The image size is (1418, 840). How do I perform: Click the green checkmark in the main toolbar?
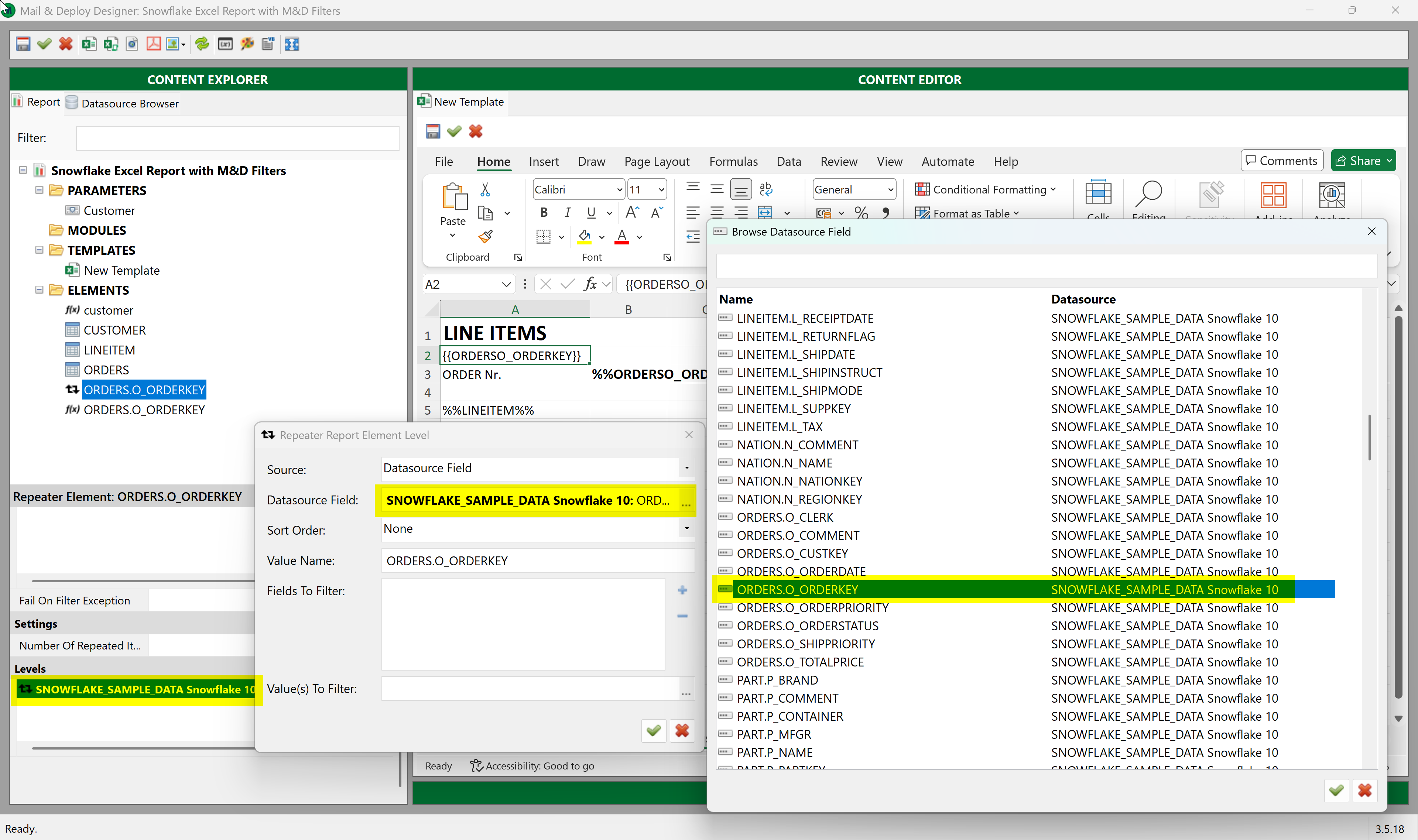point(44,44)
